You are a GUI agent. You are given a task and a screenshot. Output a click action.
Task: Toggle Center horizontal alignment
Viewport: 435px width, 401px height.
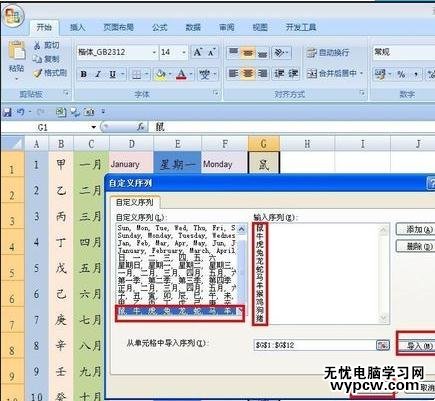[x=248, y=73]
